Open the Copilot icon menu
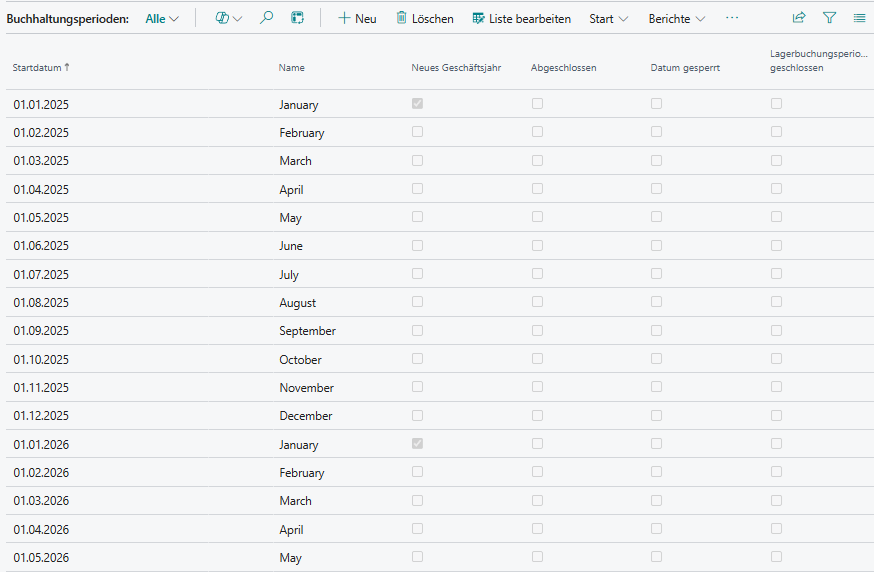This screenshot has width=874, height=572. [228, 18]
